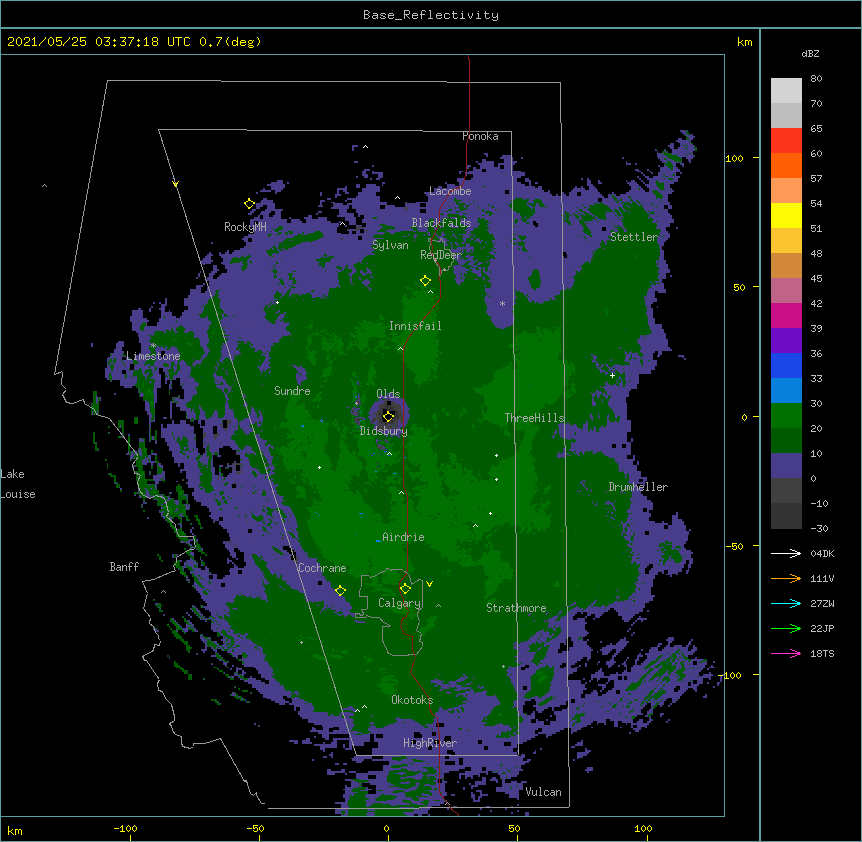Click the blue 36 dBZ color swatch
Screen dimensions: 862x842
[x=786, y=365]
